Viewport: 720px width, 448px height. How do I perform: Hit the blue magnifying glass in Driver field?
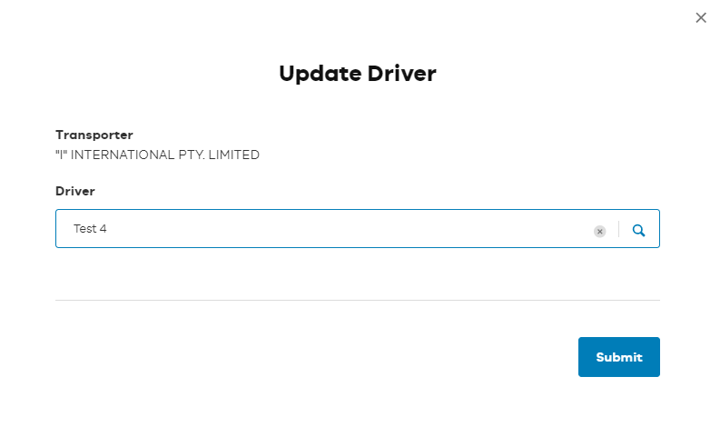point(639,230)
